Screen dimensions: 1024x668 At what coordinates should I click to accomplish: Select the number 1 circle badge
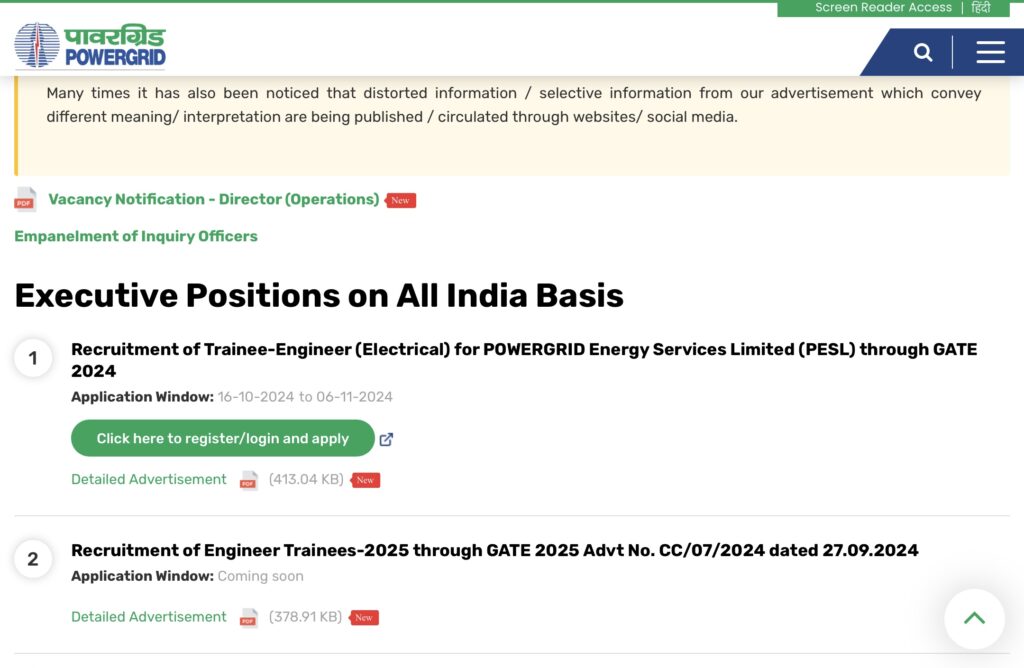[33, 358]
